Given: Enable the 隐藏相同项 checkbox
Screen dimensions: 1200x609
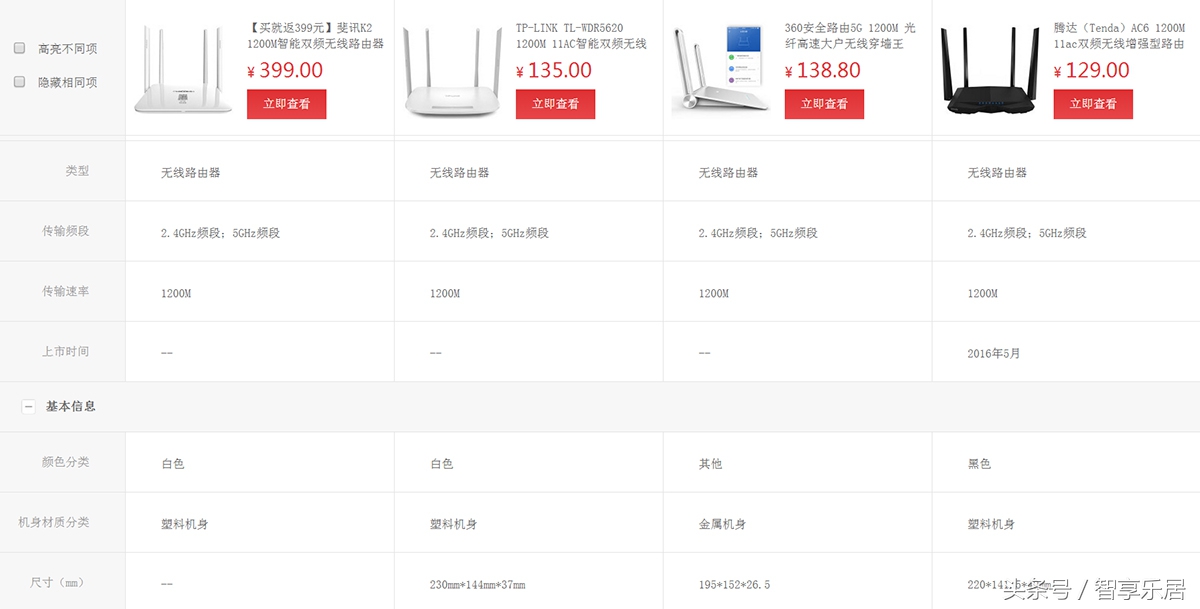Looking at the screenshot, I should (x=17, y=81).
